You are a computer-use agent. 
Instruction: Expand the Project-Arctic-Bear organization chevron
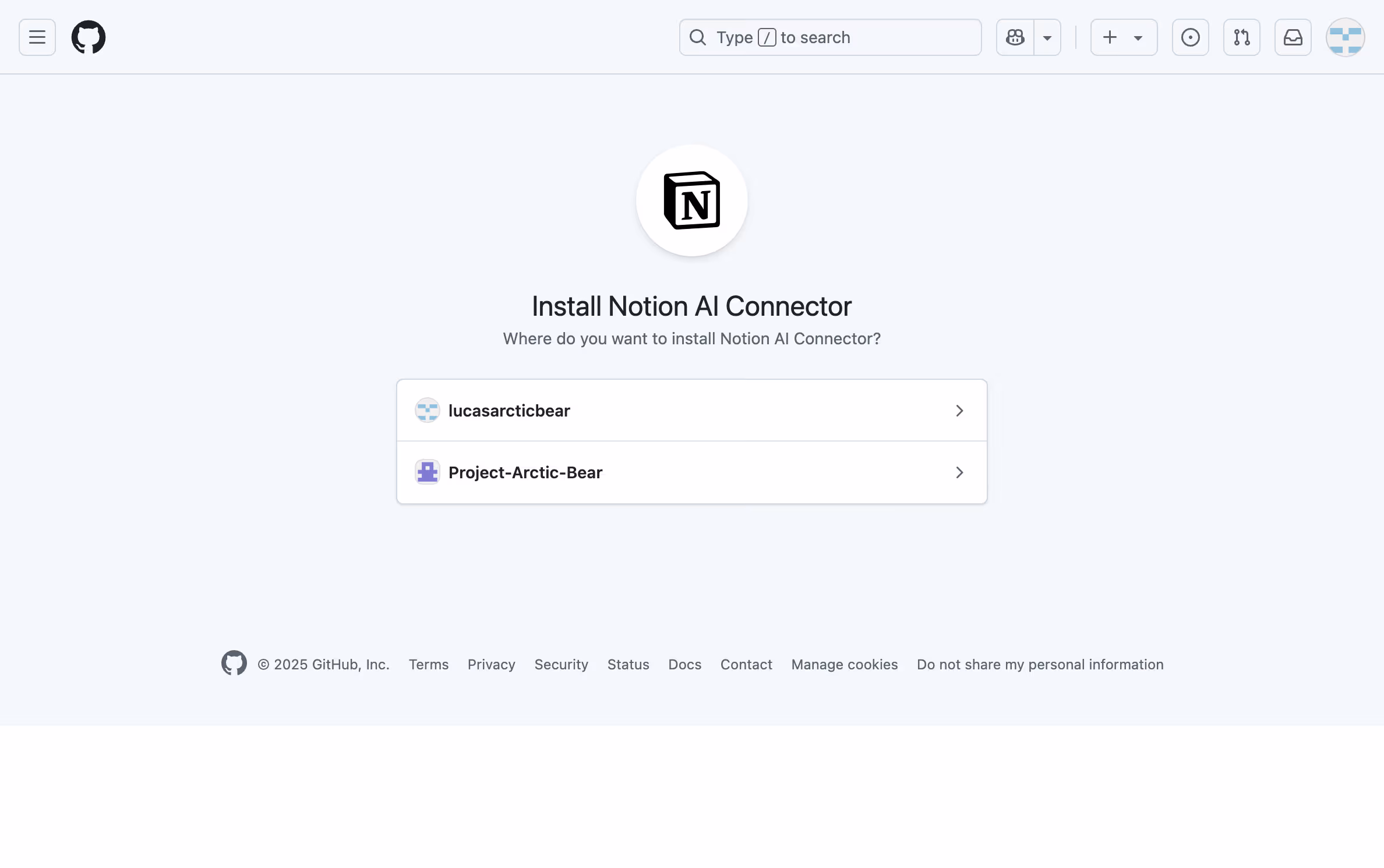[x=959, y=472]
